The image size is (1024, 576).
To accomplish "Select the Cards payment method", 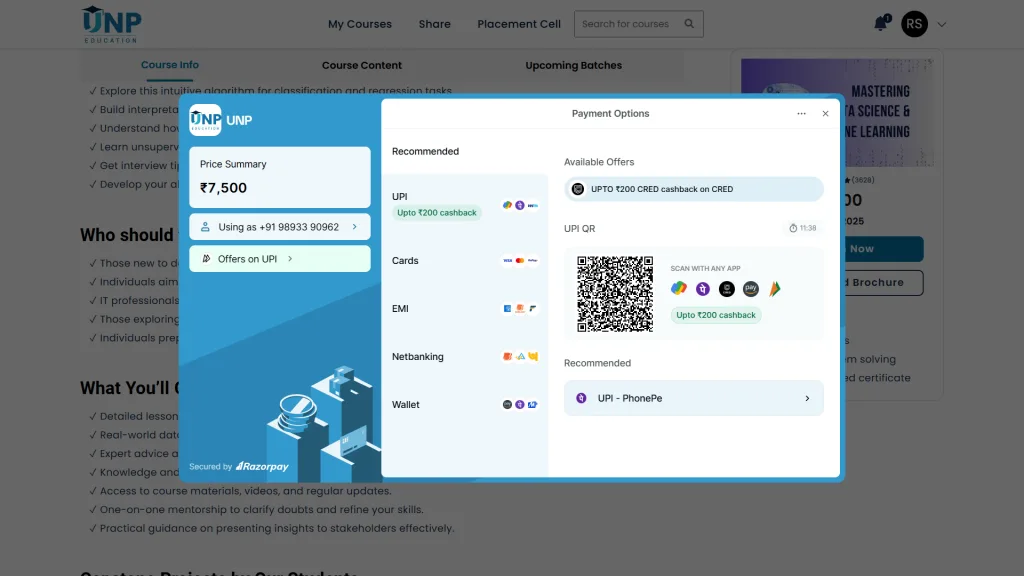I will (464, 261).
